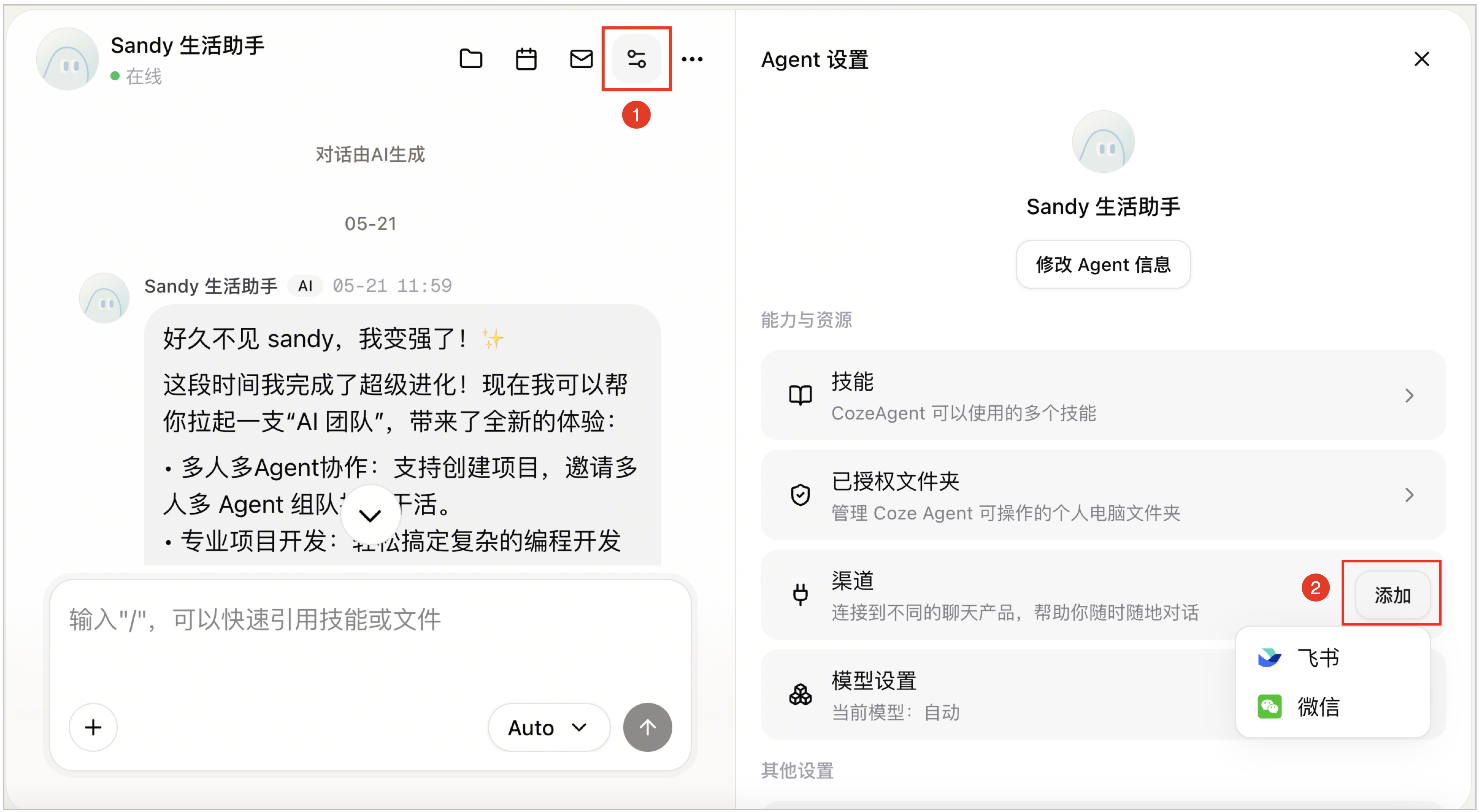Click the plus attachment button
Viewport: 1479px width, 812px height.
click(93, 727)
